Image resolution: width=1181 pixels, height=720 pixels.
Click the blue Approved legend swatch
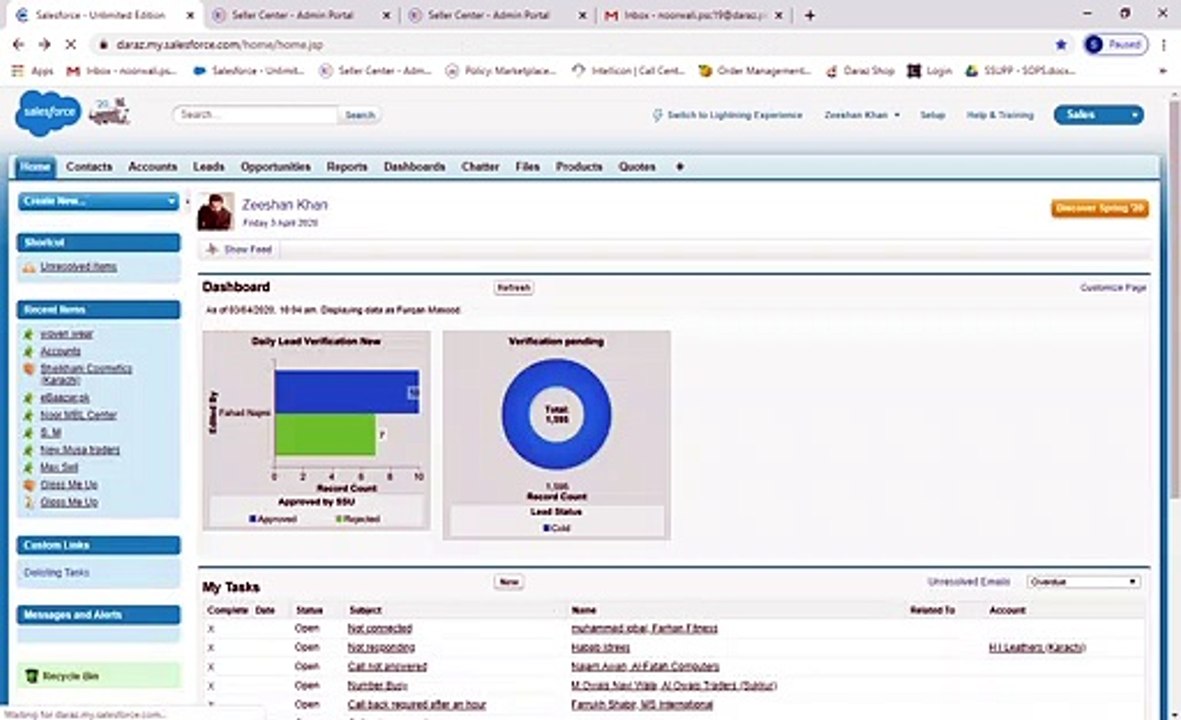[252, 519]
